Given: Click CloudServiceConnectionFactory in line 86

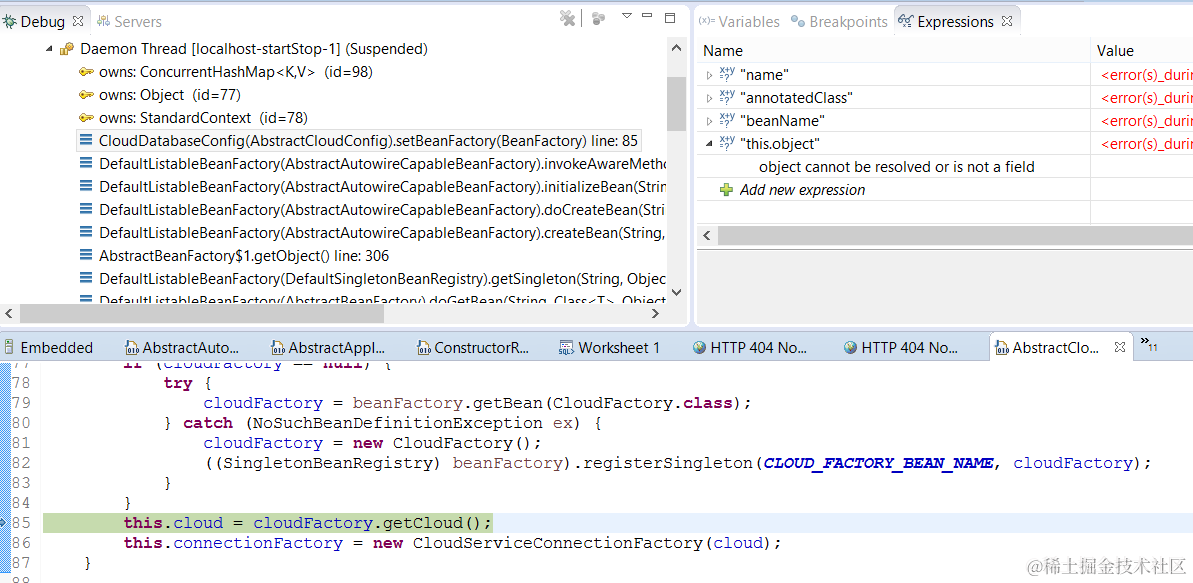Looking at the screenshot, I should [557, 543].
